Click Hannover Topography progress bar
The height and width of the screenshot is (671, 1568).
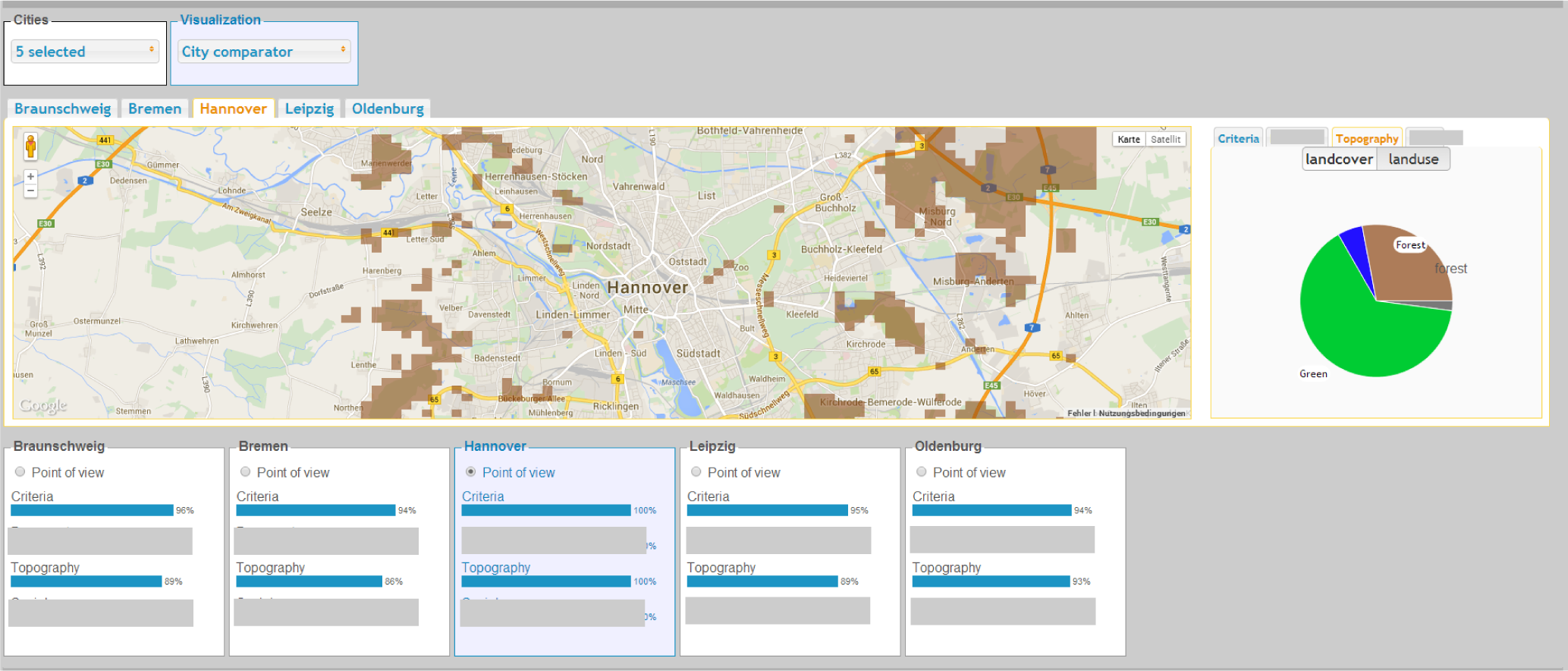[x=546, y=581]
